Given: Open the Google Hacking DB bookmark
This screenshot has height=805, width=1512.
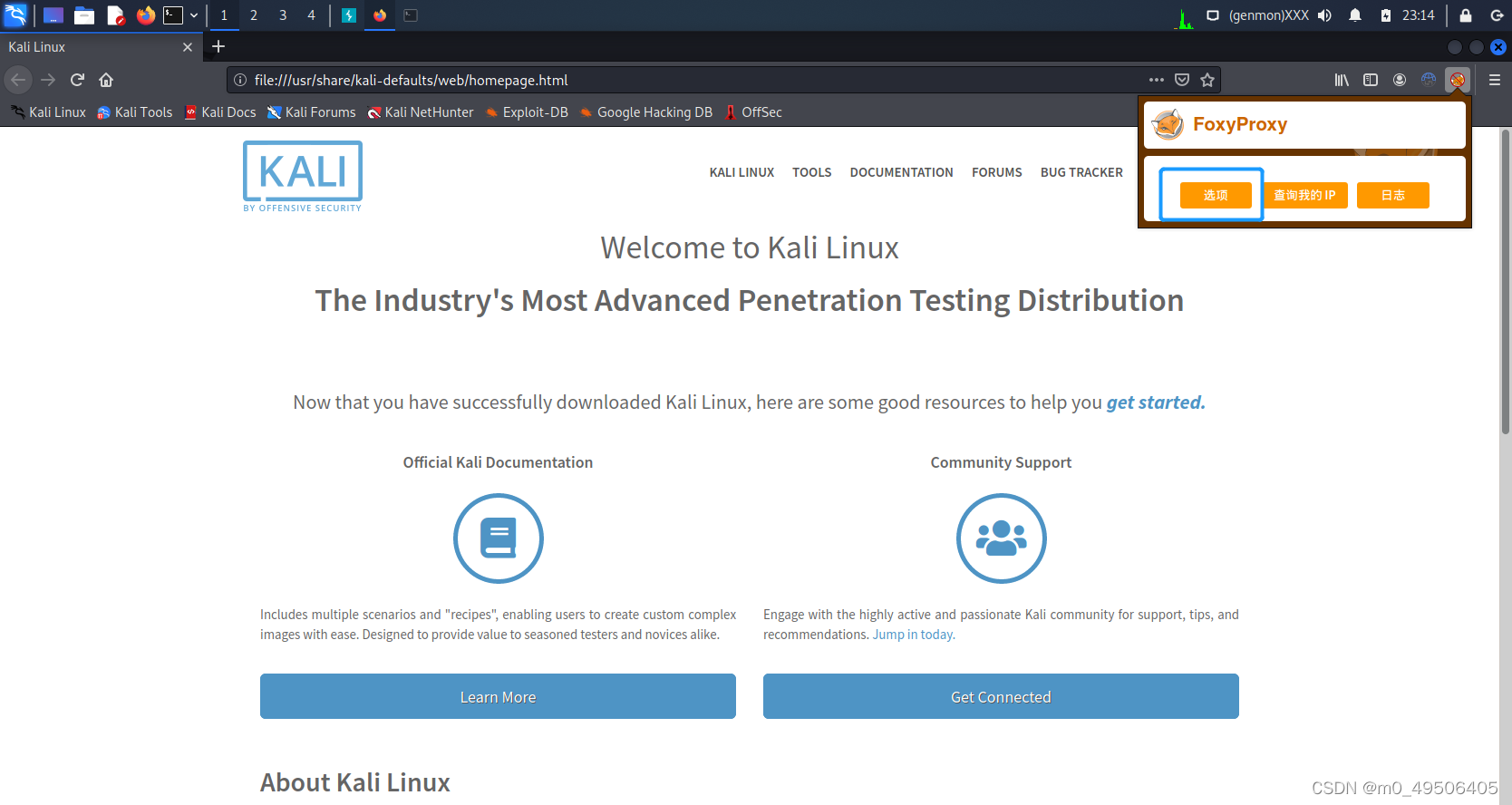Looking at the screenshot, I should click(x=645, y=112).
